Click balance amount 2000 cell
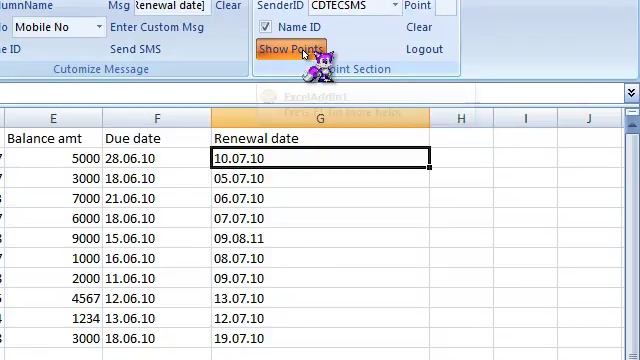Image resolution: width=640 pixels, height=360 pixels. point(53,278)
